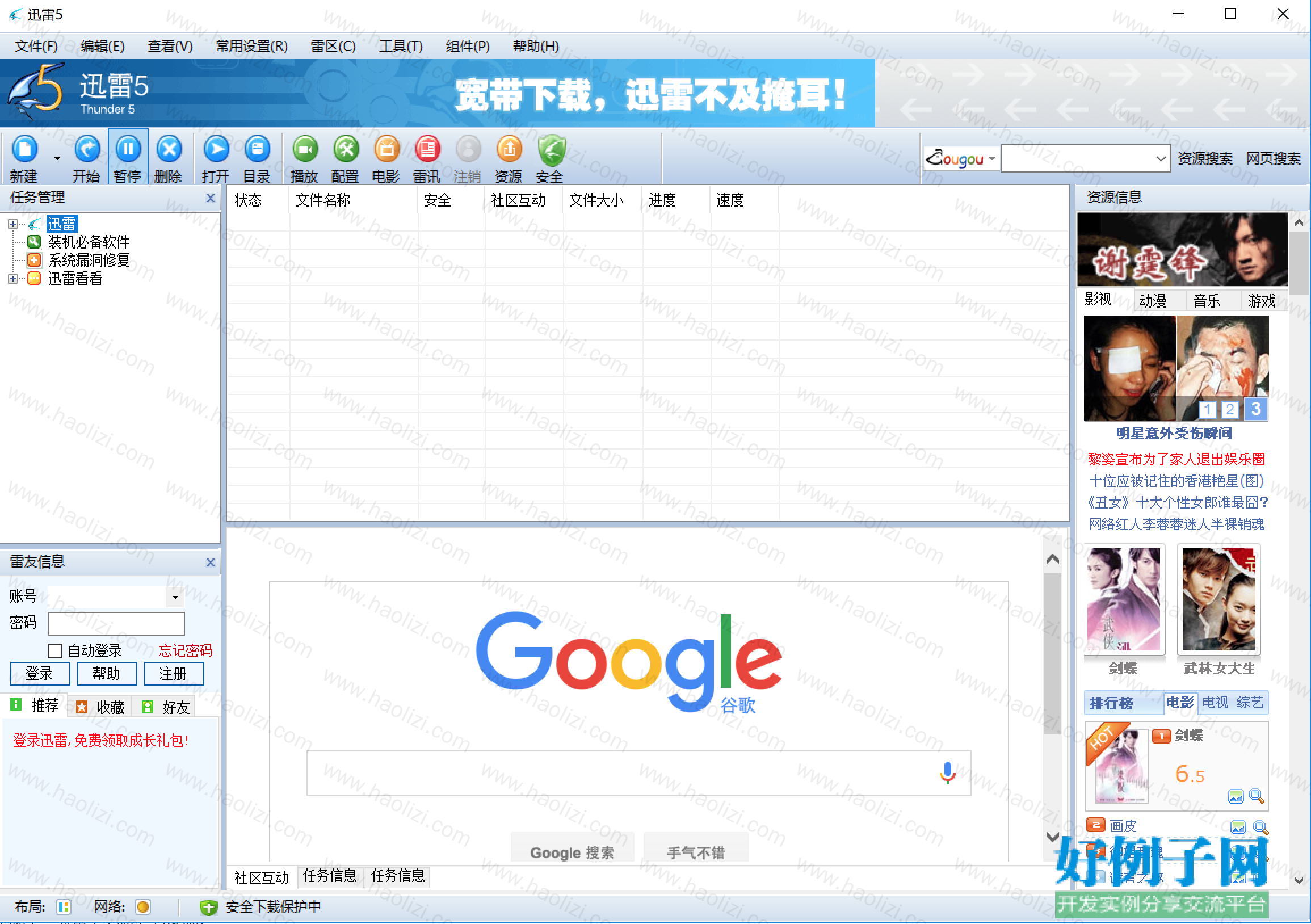
Task: Click the 打开 open icon
Action: [x=216, y=150]
